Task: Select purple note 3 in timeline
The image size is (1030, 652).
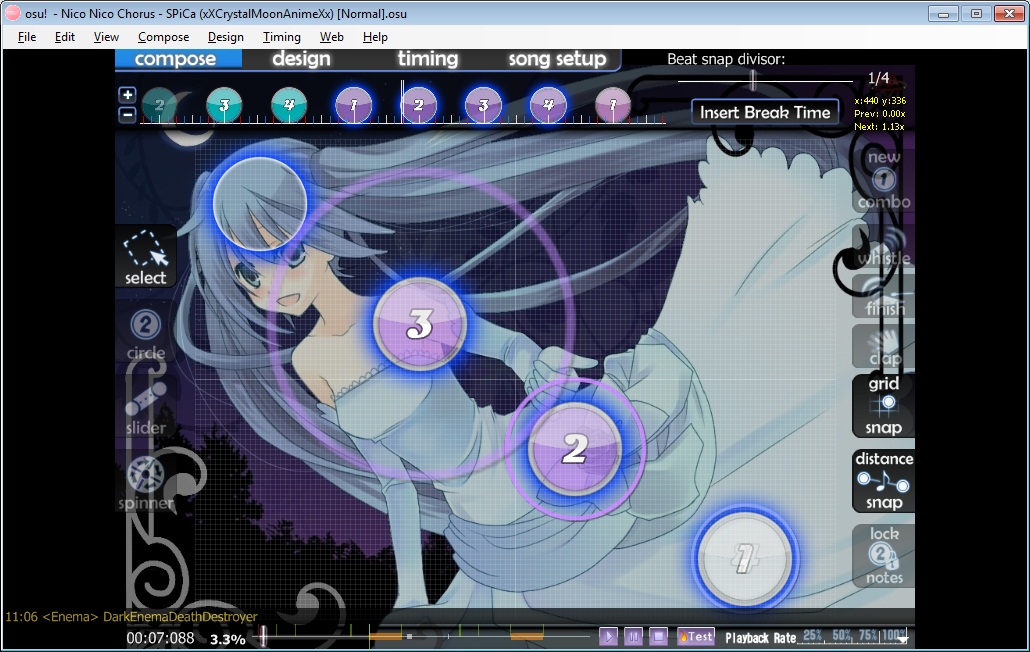Action: tap(483, 105)
